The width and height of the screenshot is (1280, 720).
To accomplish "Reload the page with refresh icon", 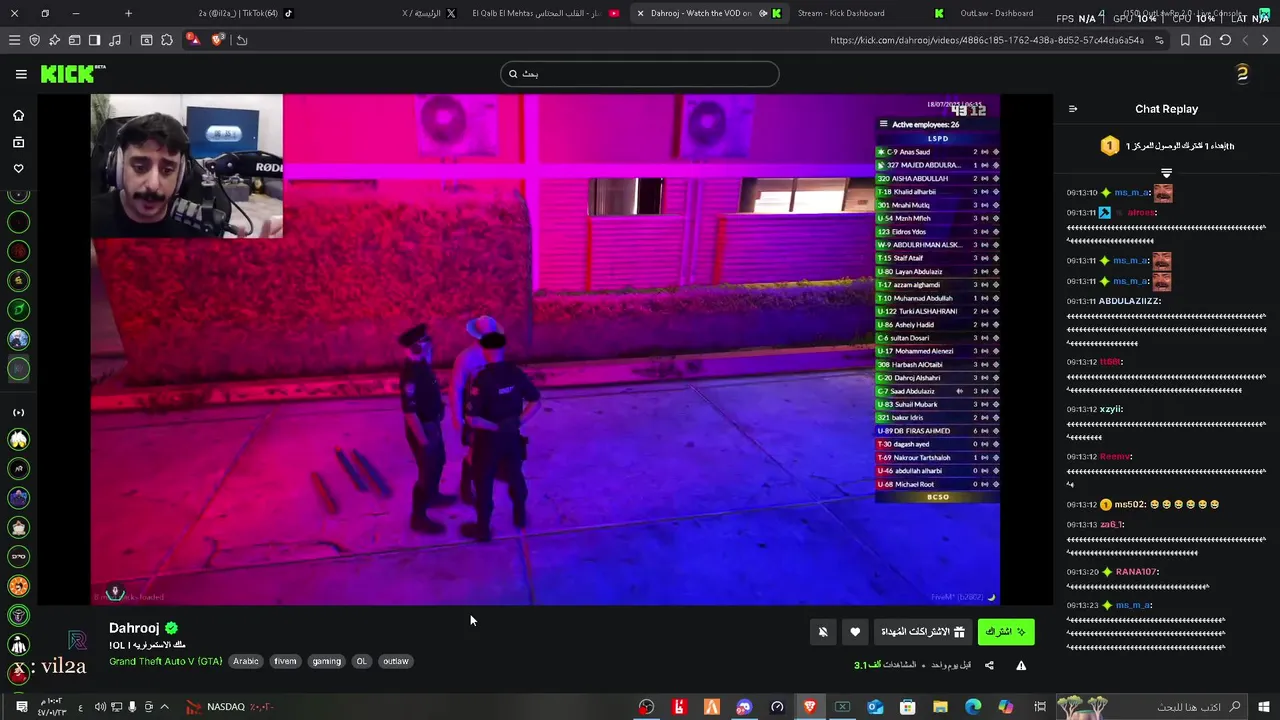I will (1225, 40).
